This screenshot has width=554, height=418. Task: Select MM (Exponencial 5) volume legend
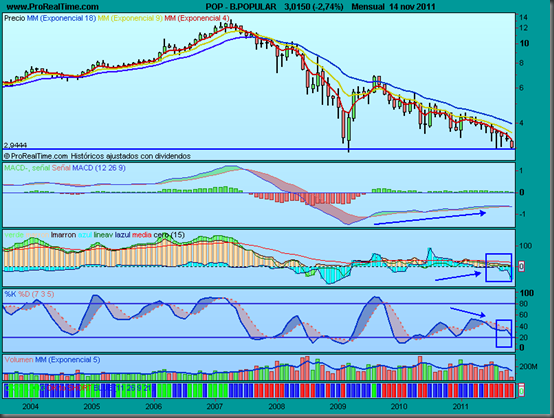[67, 360]
